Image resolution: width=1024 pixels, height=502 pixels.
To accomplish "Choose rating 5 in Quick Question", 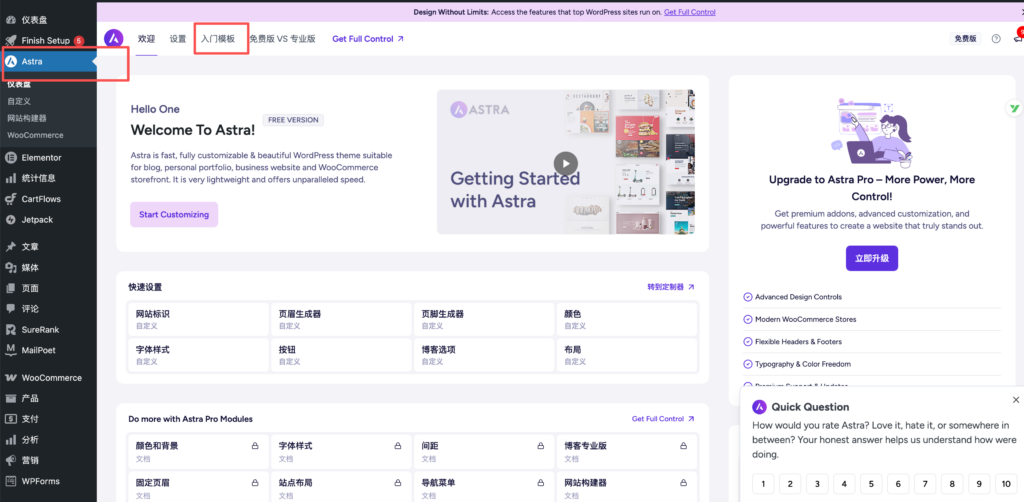I will [871, 484].
